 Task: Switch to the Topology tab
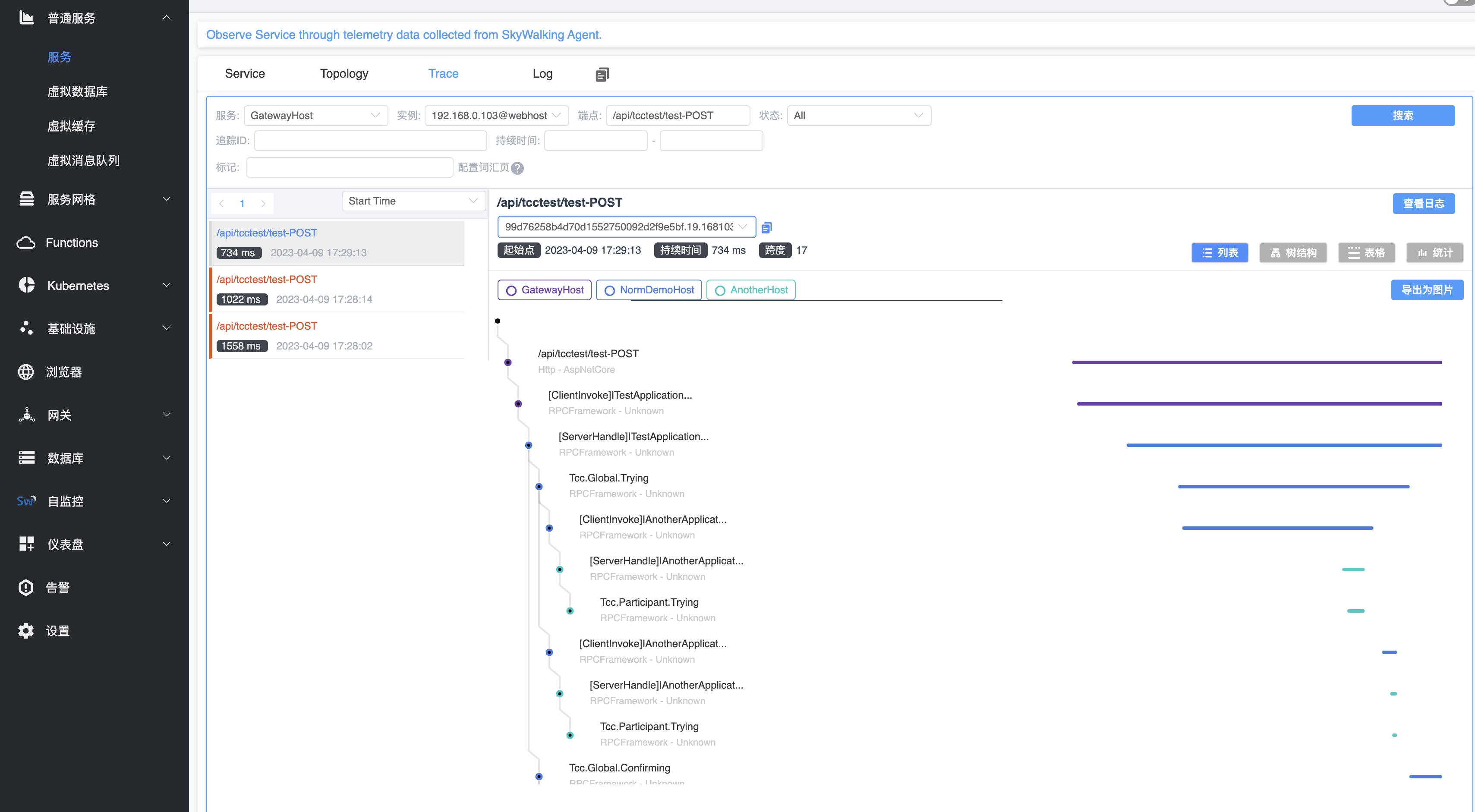[344, 74]
